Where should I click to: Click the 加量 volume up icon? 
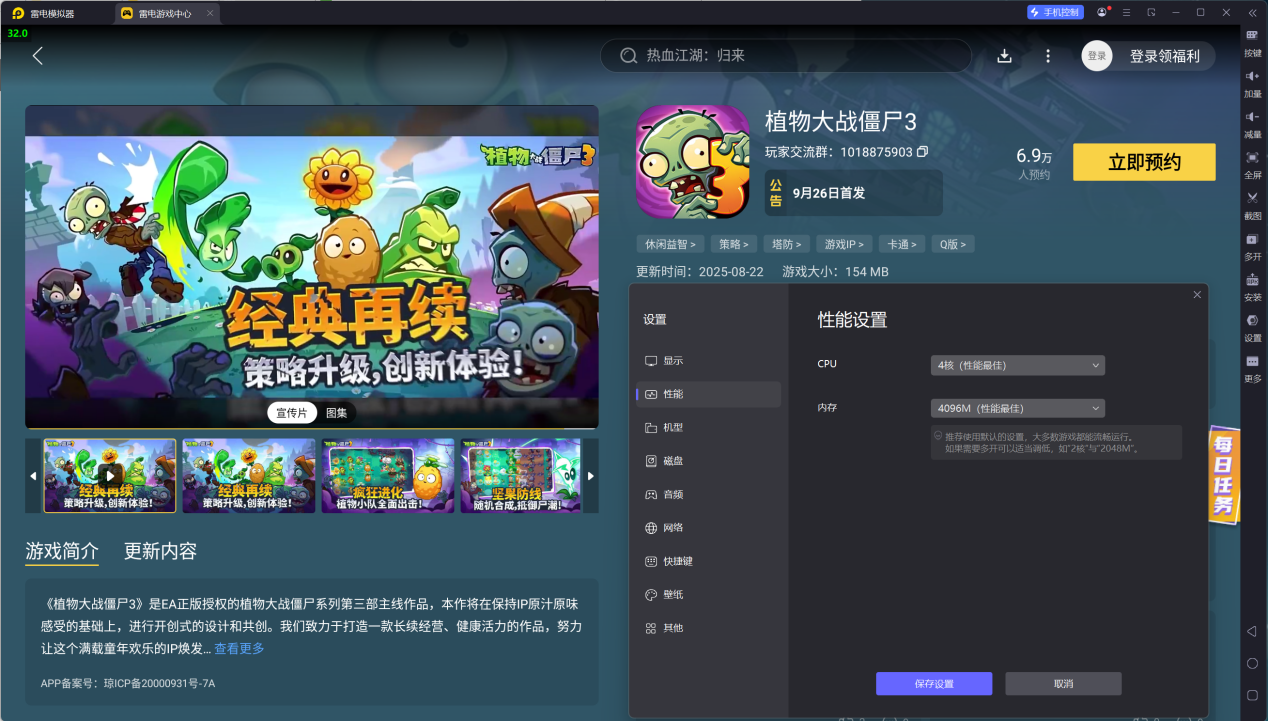coord(1252,76)
